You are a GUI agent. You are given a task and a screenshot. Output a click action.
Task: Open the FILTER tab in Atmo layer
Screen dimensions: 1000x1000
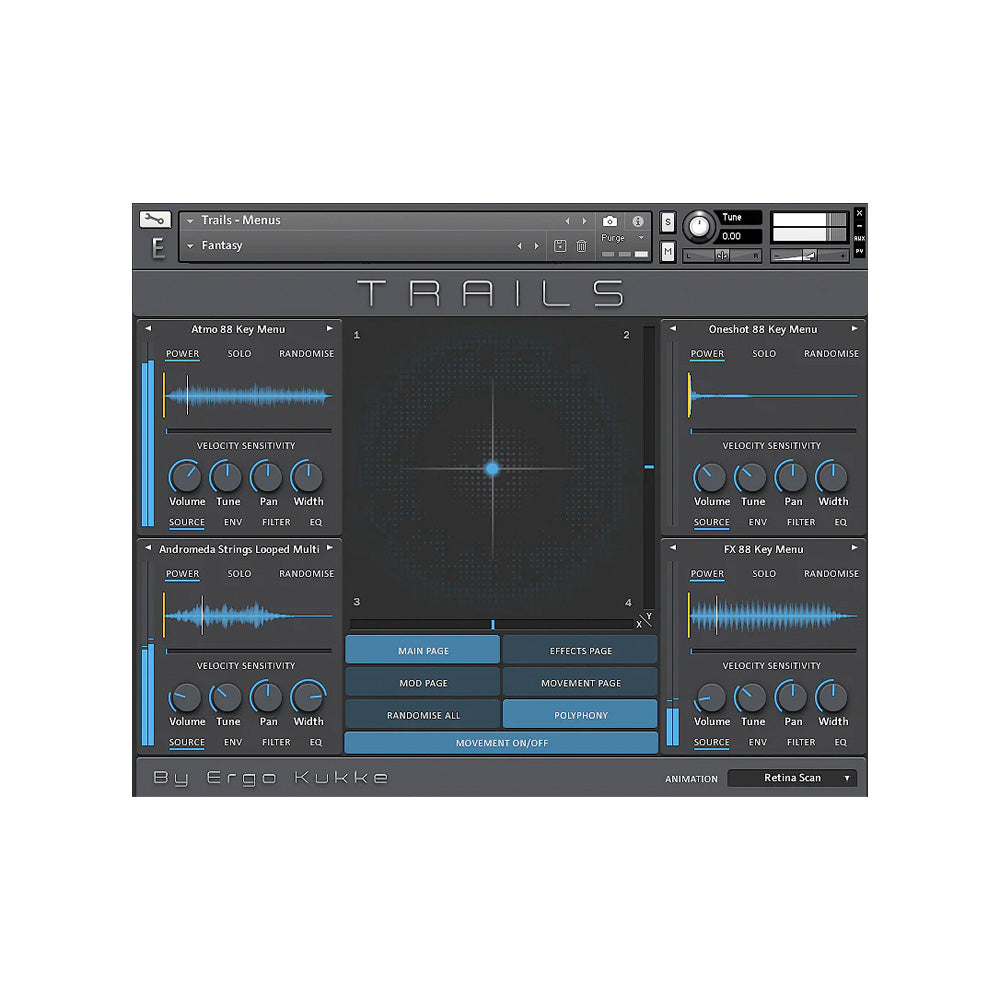[276, 522]
